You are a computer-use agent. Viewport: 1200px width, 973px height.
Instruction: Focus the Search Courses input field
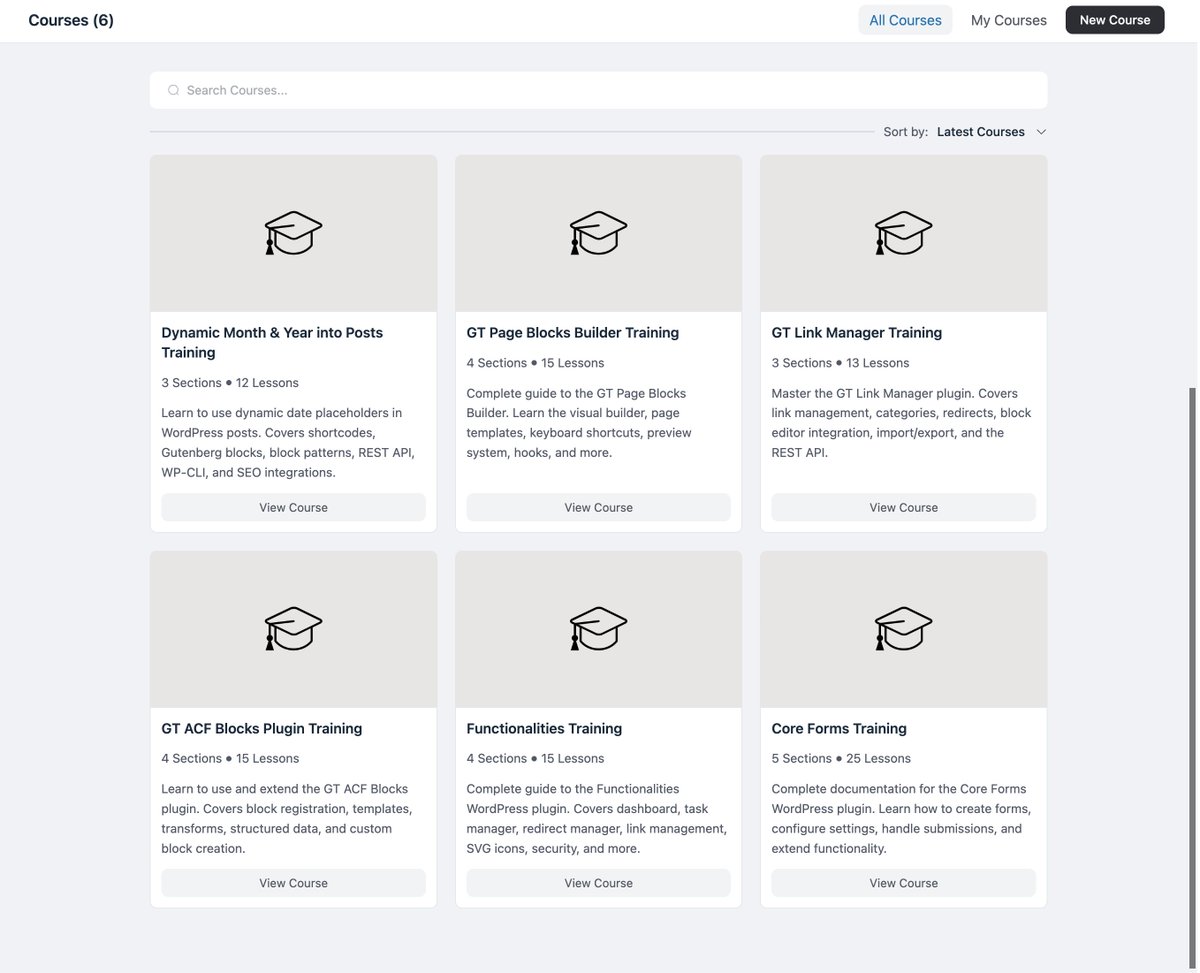click(598, 90)
